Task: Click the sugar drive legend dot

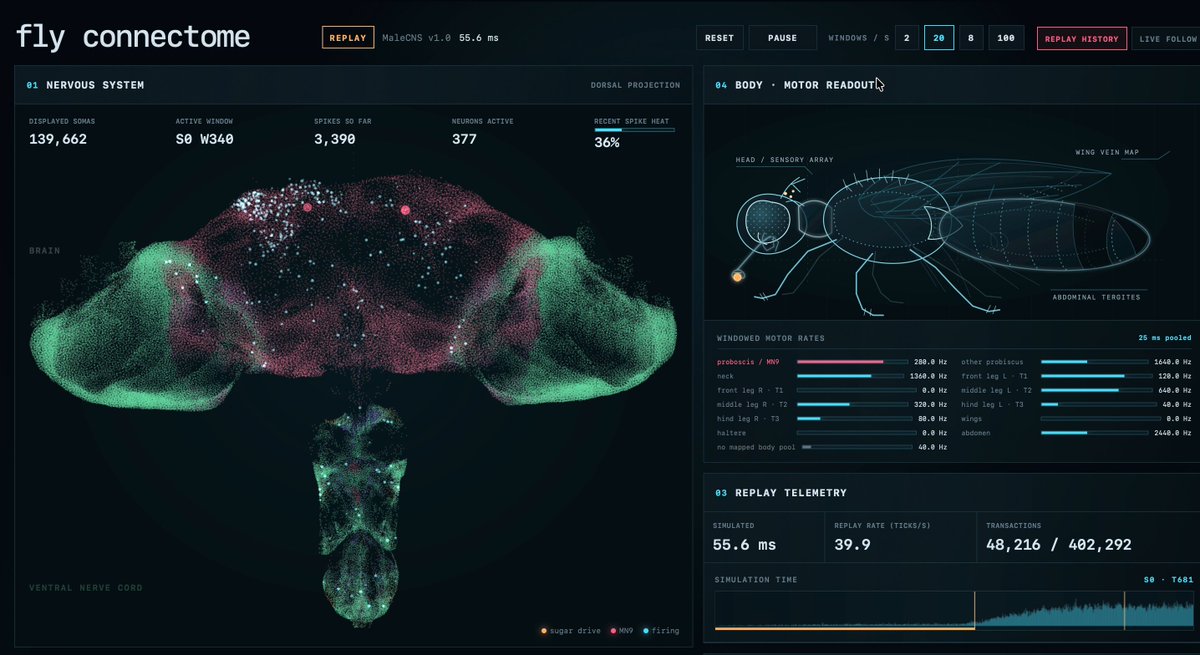Action: click(x=544, y=631)
